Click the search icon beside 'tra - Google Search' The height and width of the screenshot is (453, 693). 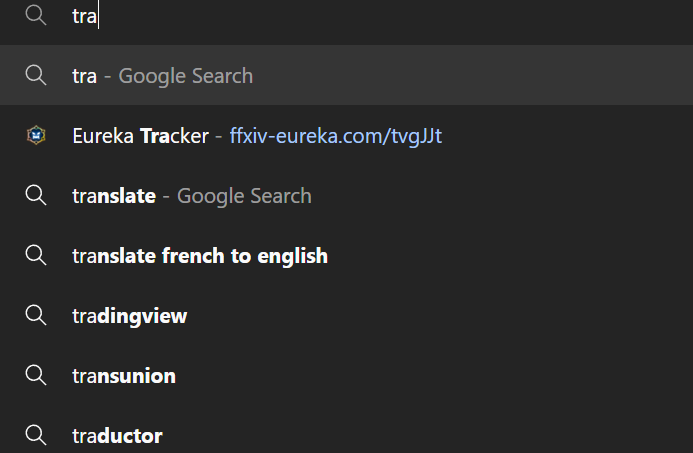(36, 75)
